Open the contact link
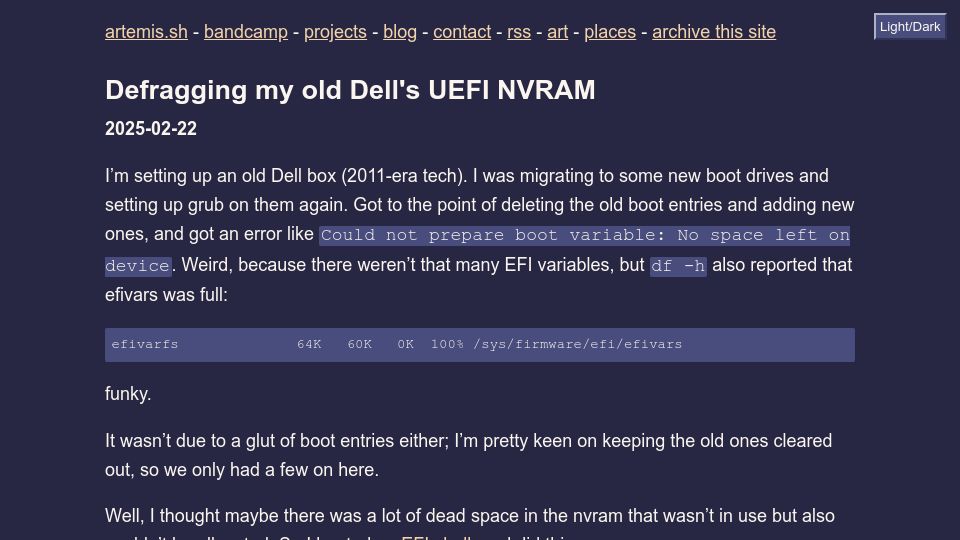The width and height of the screenshot is (960, 540). tap(462, 32)
